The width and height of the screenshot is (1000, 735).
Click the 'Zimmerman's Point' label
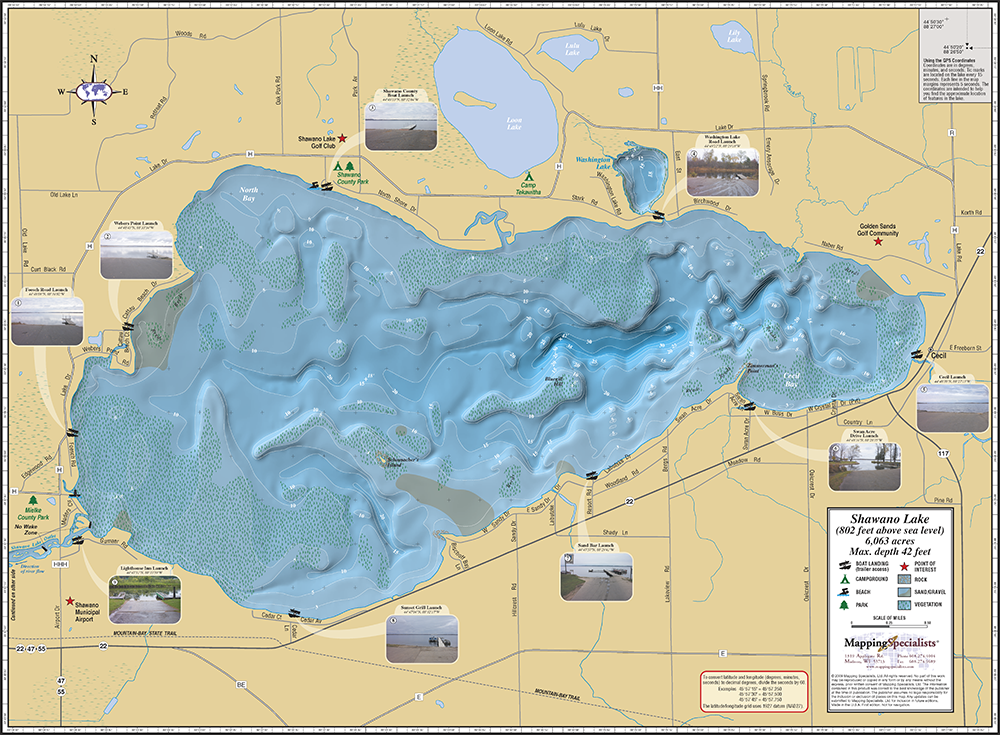click(x=761, y=368)
